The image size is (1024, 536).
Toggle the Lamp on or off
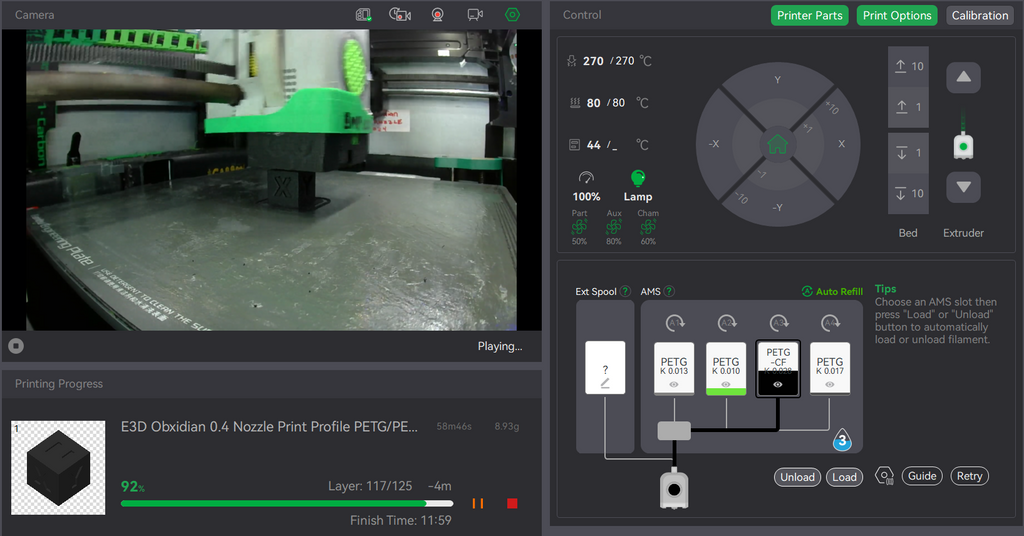pyautogui.click(x=637, y=187)
